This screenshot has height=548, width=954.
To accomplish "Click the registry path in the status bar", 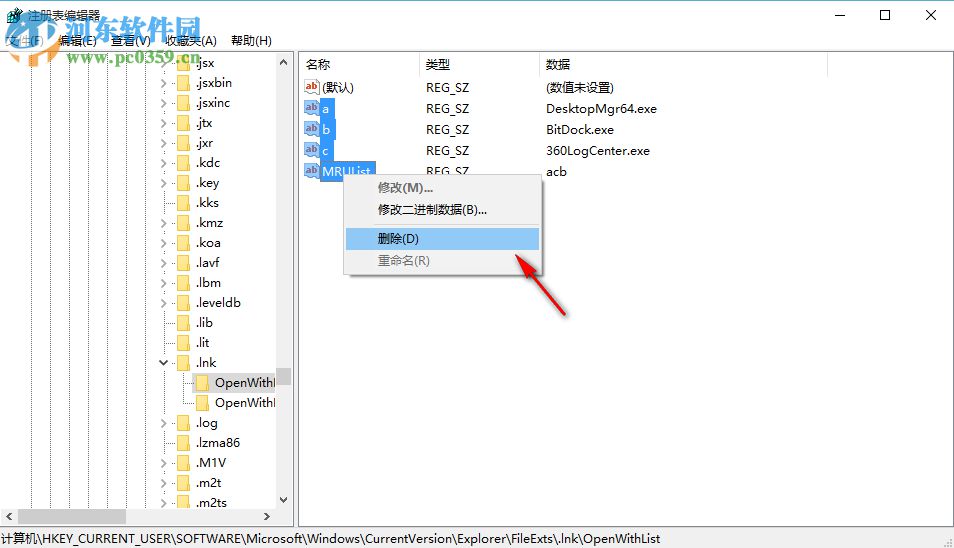I will point(330,539).
